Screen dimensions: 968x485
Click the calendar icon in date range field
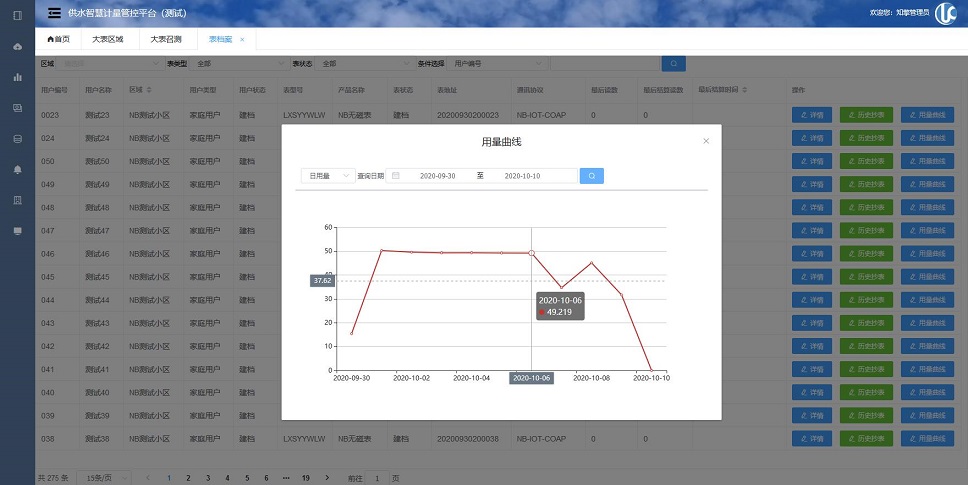[396, 176]
